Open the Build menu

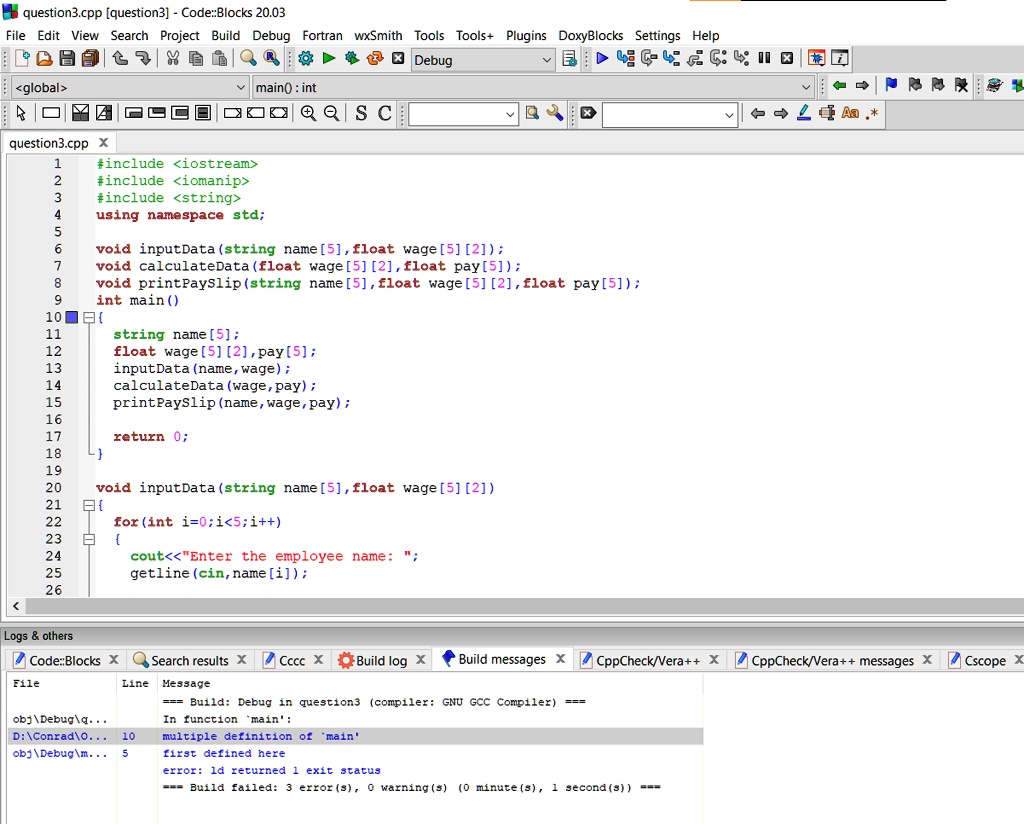point(225,35)
